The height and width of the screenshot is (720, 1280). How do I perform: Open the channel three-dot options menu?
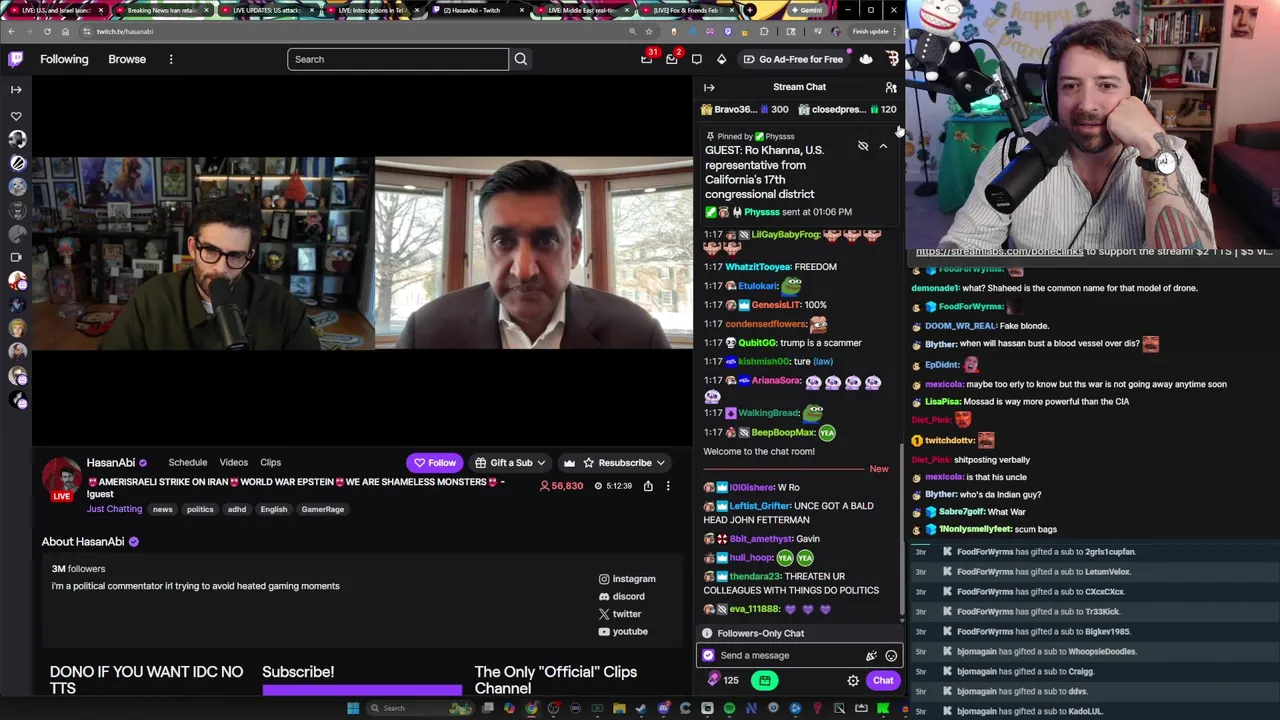click(x=668, y=486)
